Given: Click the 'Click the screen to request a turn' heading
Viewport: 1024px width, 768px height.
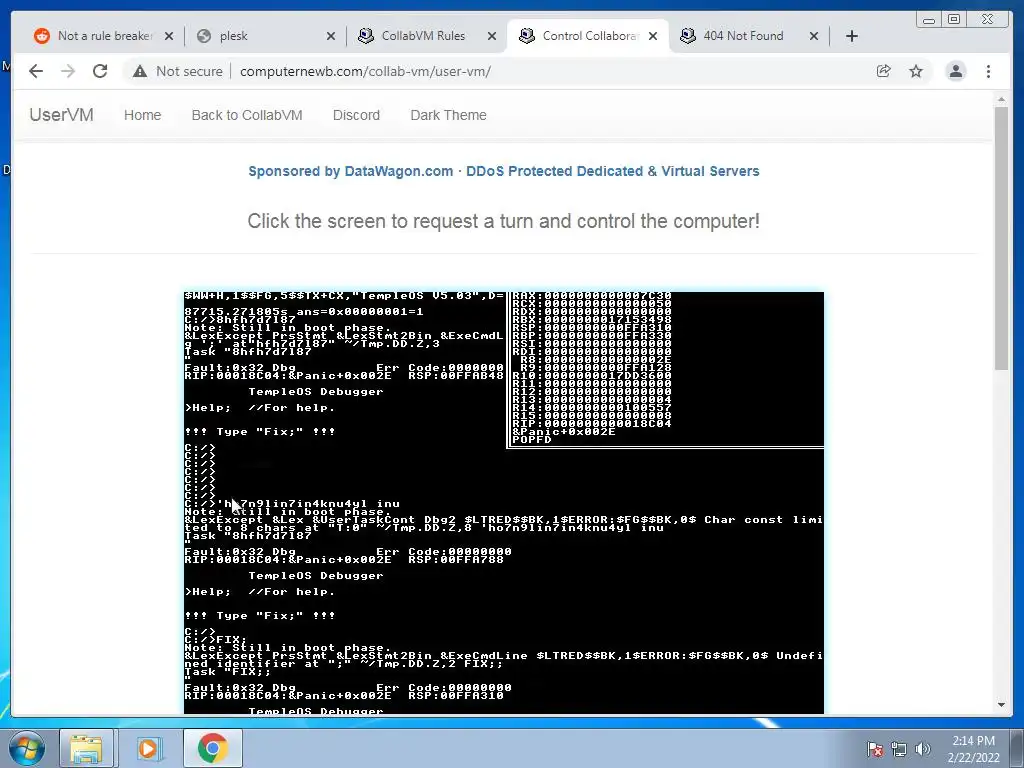Looking at the screenshot, I should pos(504,221).
